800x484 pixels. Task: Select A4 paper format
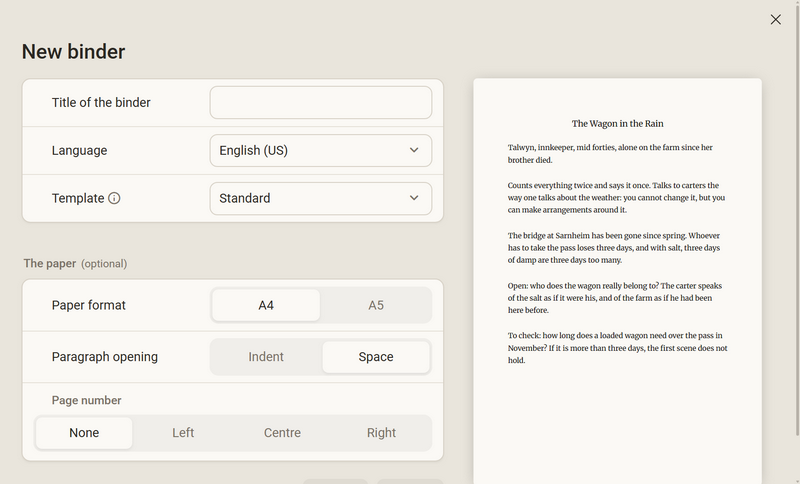coord(266,305)
